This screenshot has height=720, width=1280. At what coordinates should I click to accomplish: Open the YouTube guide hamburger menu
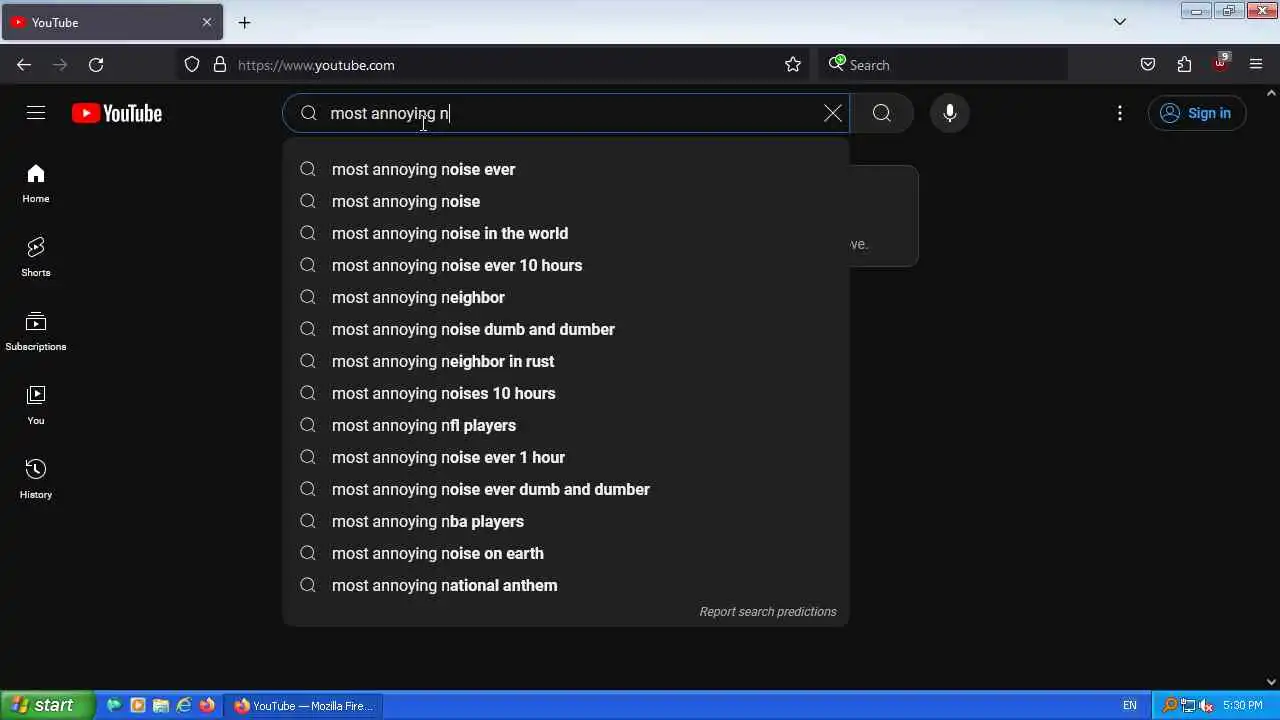[x=36, y=113]
